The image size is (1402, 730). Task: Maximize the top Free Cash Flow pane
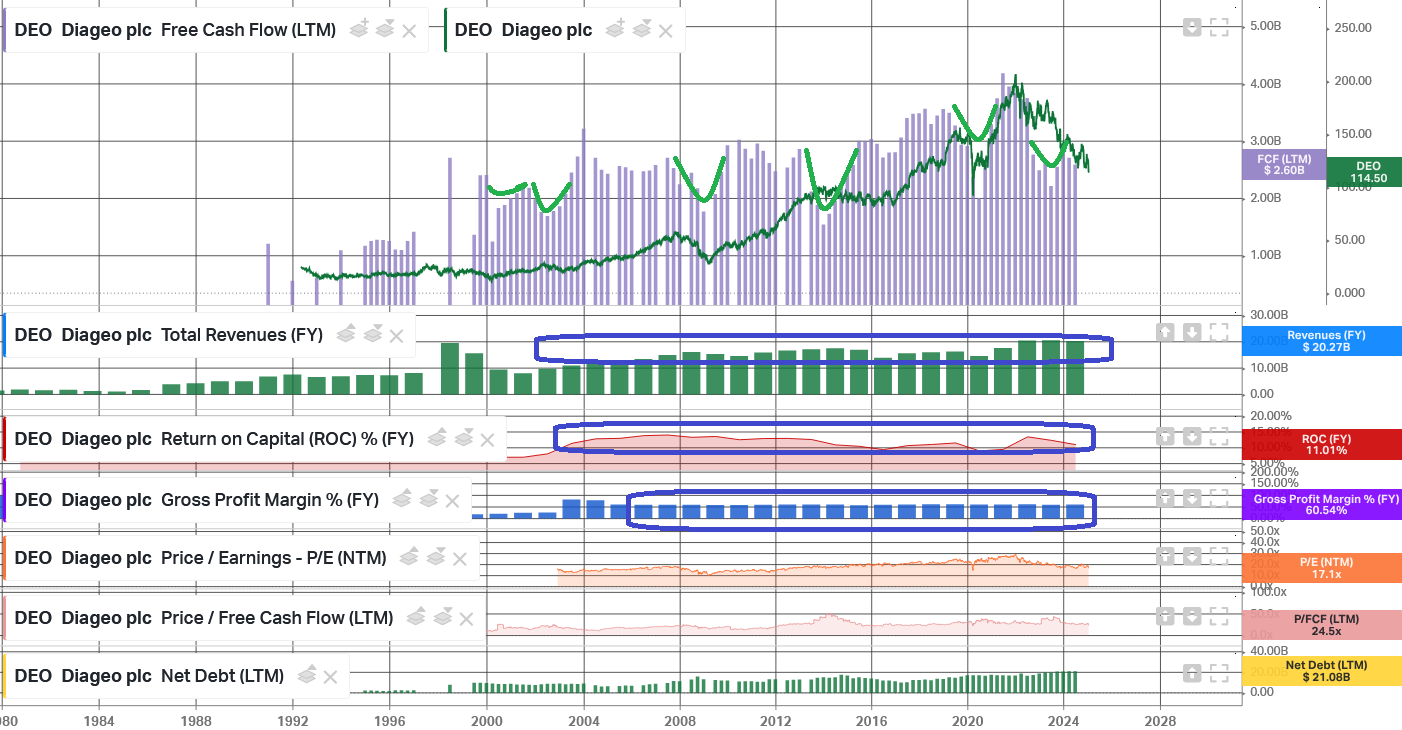(1219, 28)
